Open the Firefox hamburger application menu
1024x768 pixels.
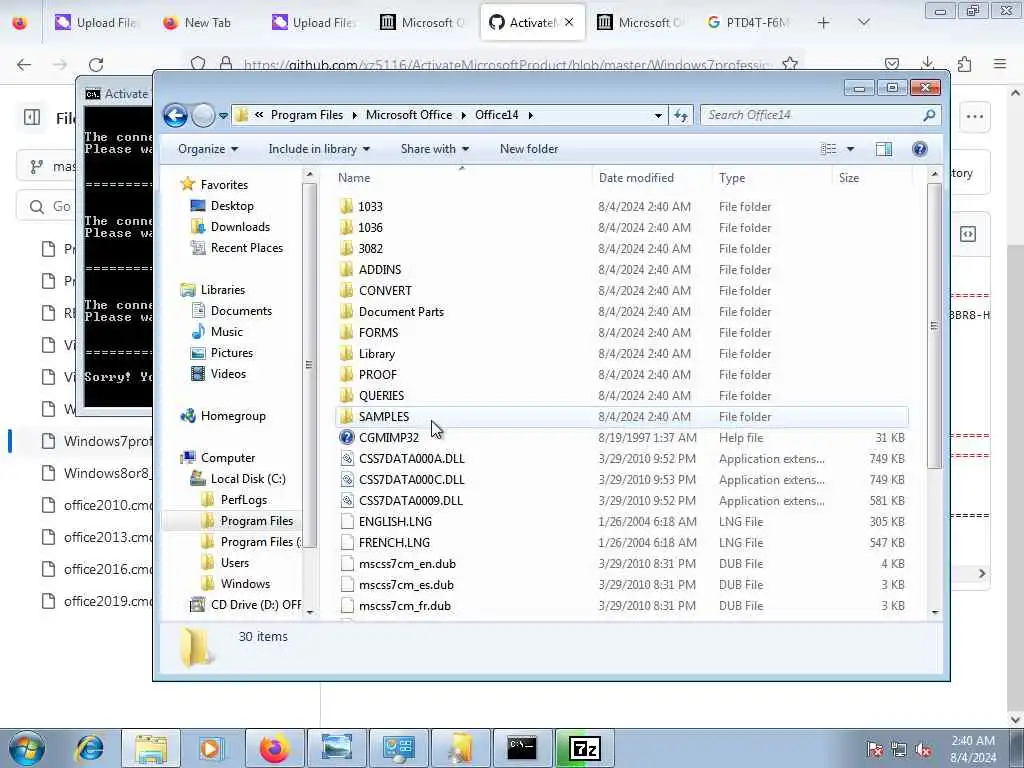point(1000,64)
